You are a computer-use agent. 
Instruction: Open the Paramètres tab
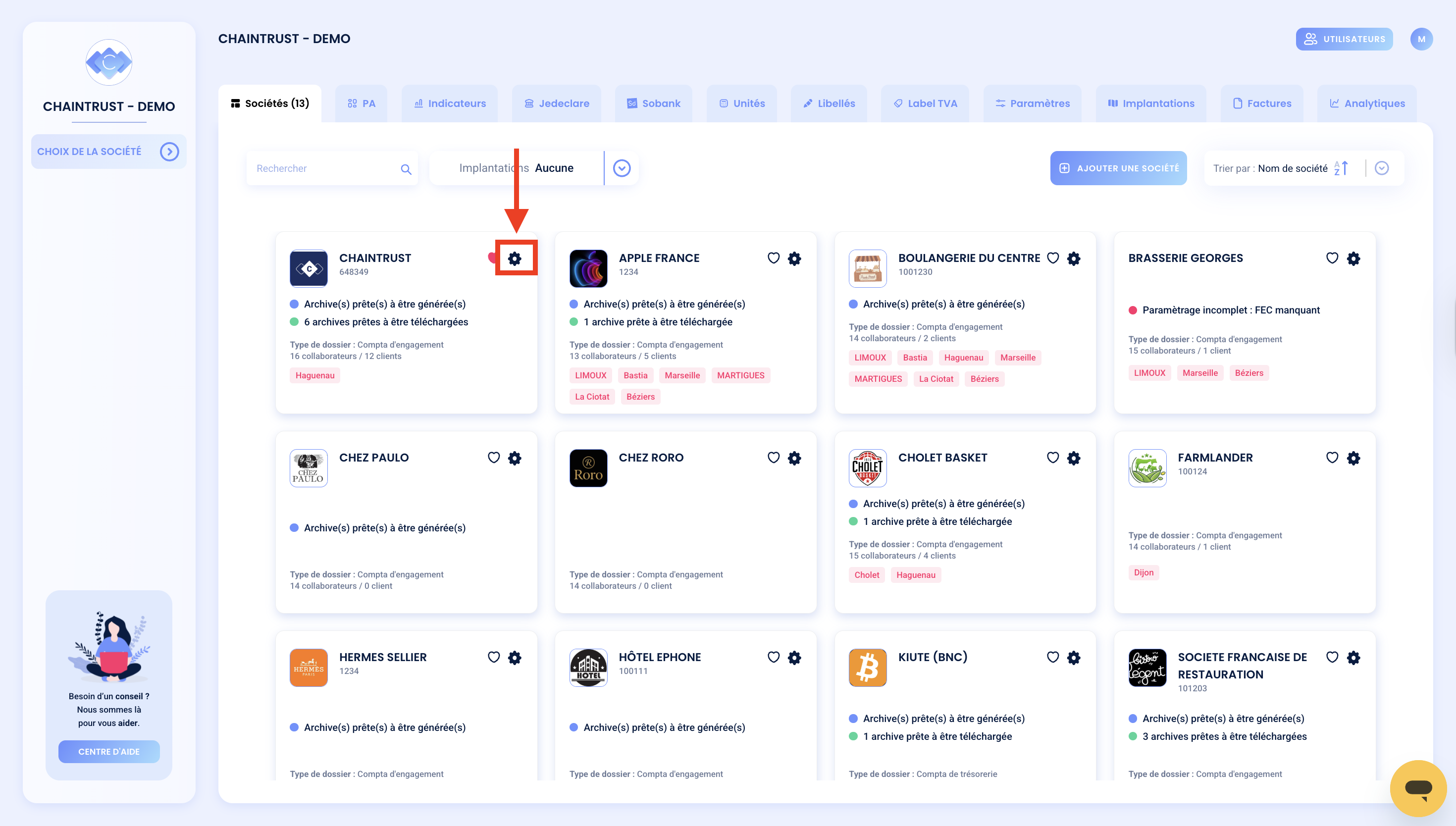1032,103
